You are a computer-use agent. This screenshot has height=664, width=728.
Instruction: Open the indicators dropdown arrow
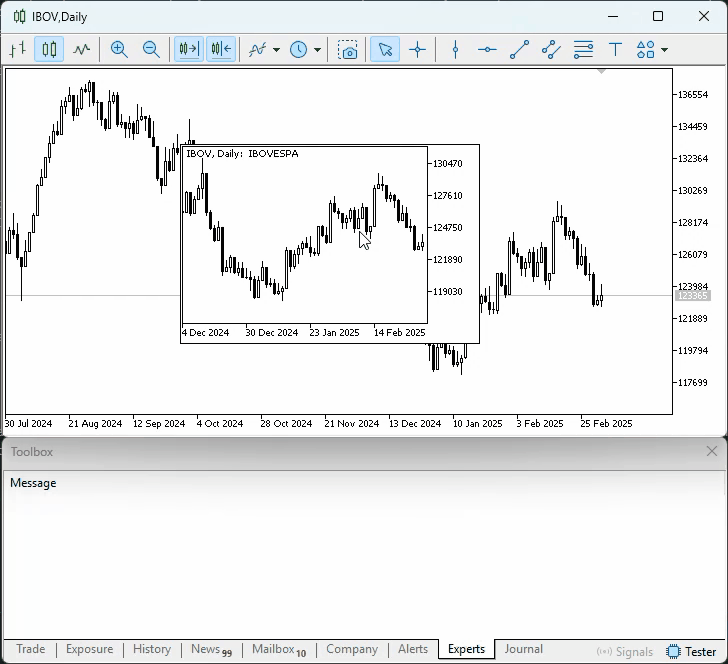276,50
